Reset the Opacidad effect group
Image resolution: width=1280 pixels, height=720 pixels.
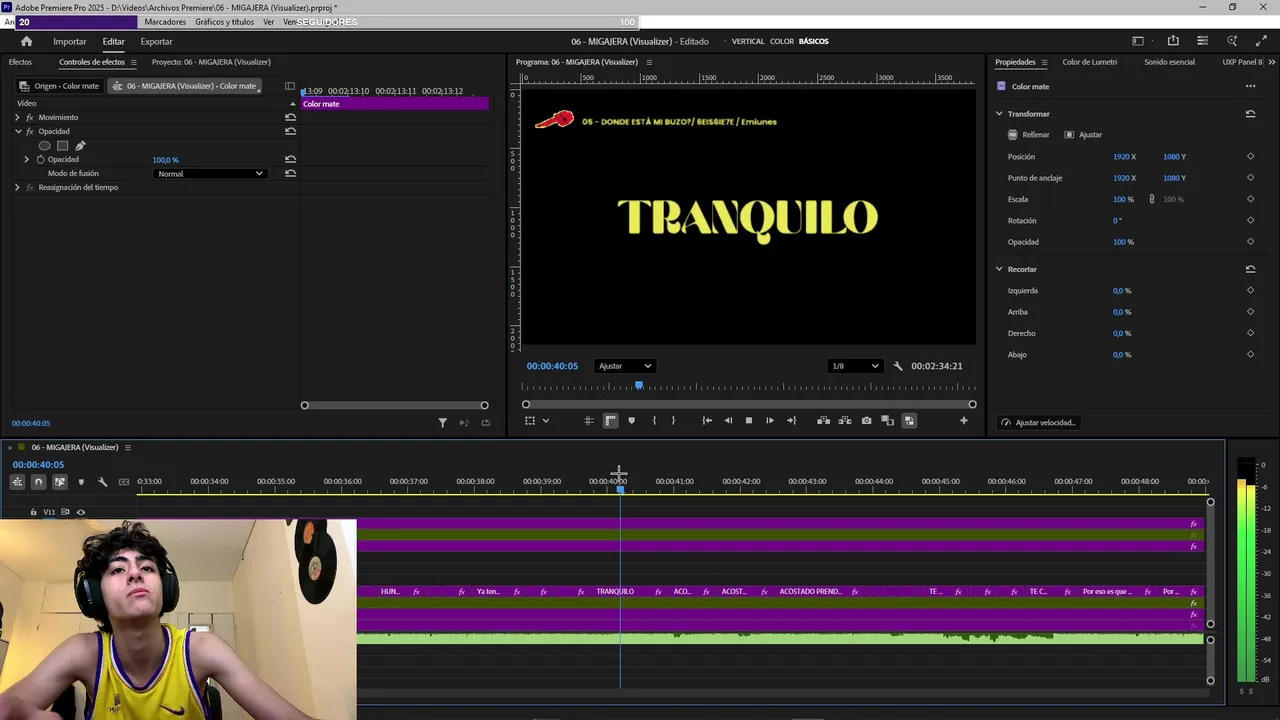click(x=290, y=131)
